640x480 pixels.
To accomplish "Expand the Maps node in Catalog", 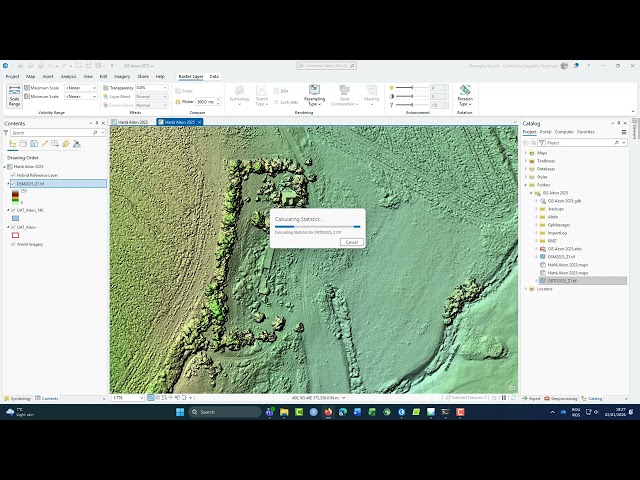I will [526, 153].
